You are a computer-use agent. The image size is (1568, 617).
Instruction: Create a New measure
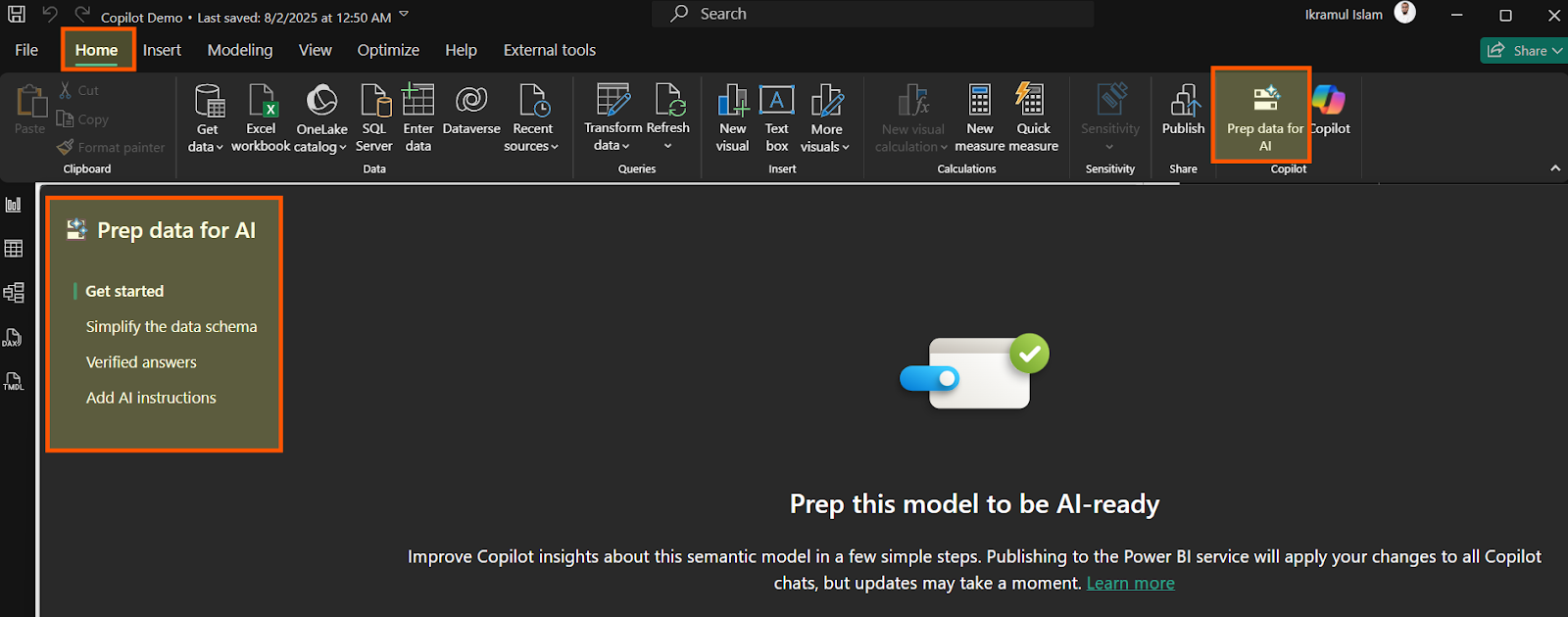[980, 119]
